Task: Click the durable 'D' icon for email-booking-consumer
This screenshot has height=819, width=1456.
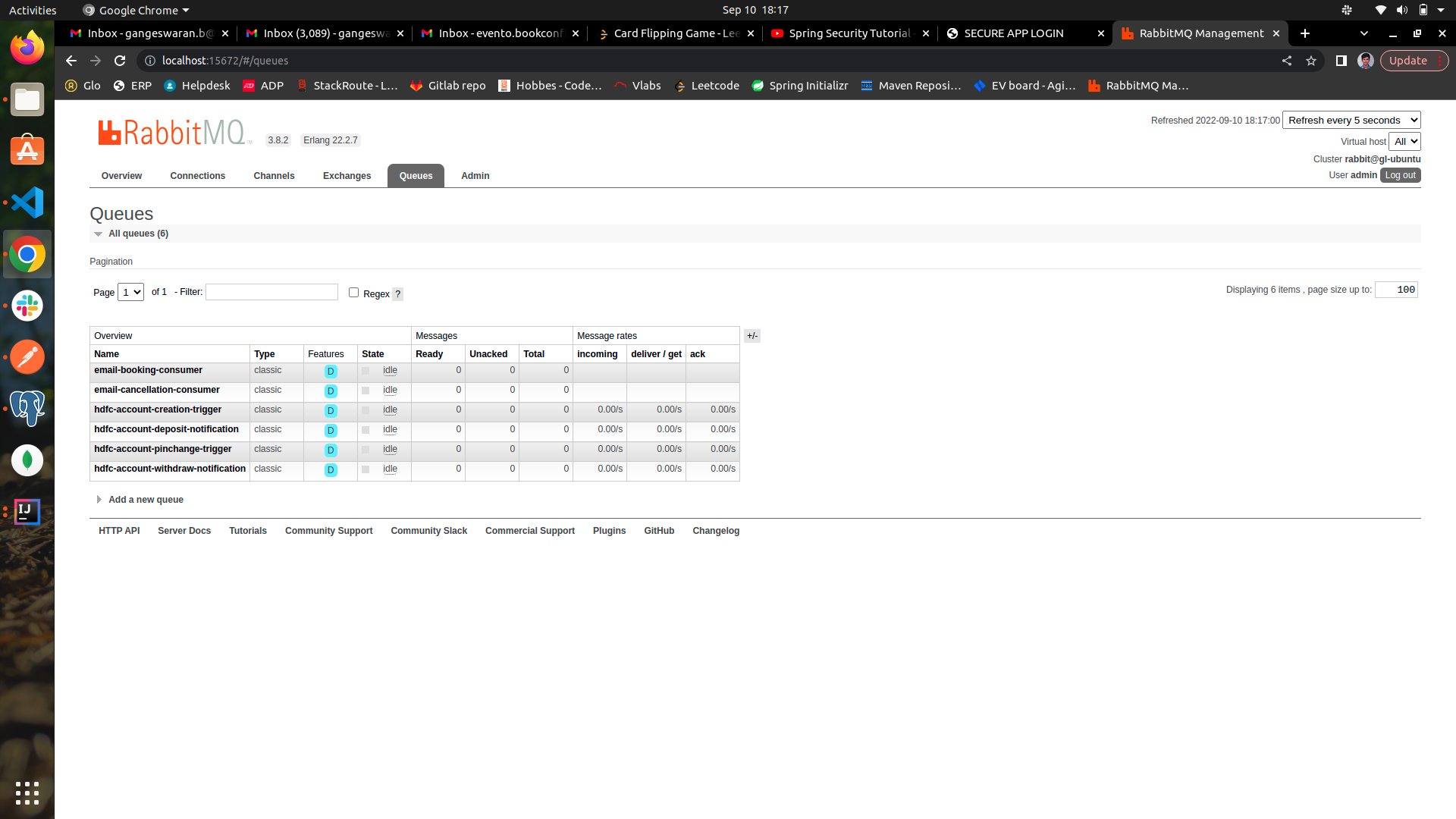Action: (330, 372)
